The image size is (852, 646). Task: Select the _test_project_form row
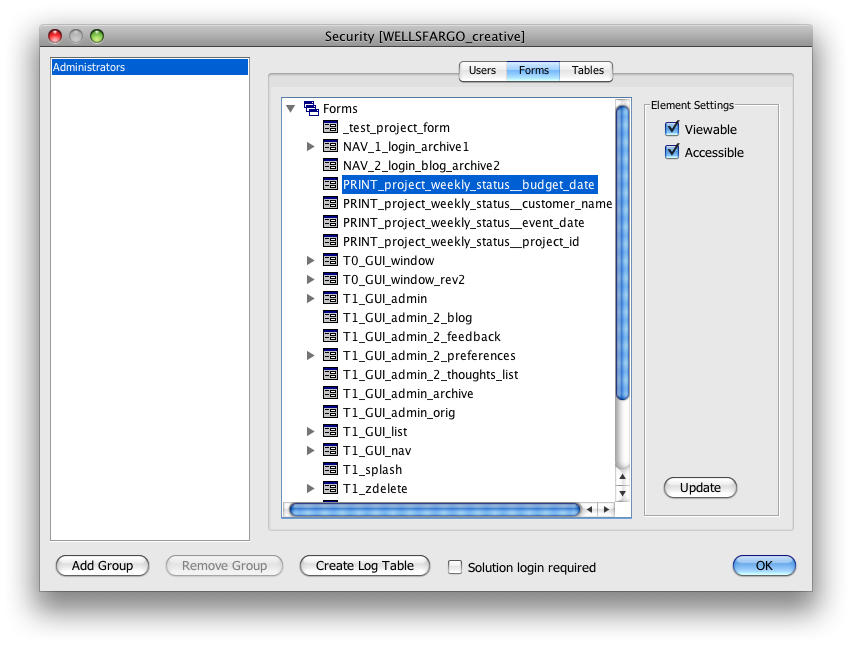(396, 127)
